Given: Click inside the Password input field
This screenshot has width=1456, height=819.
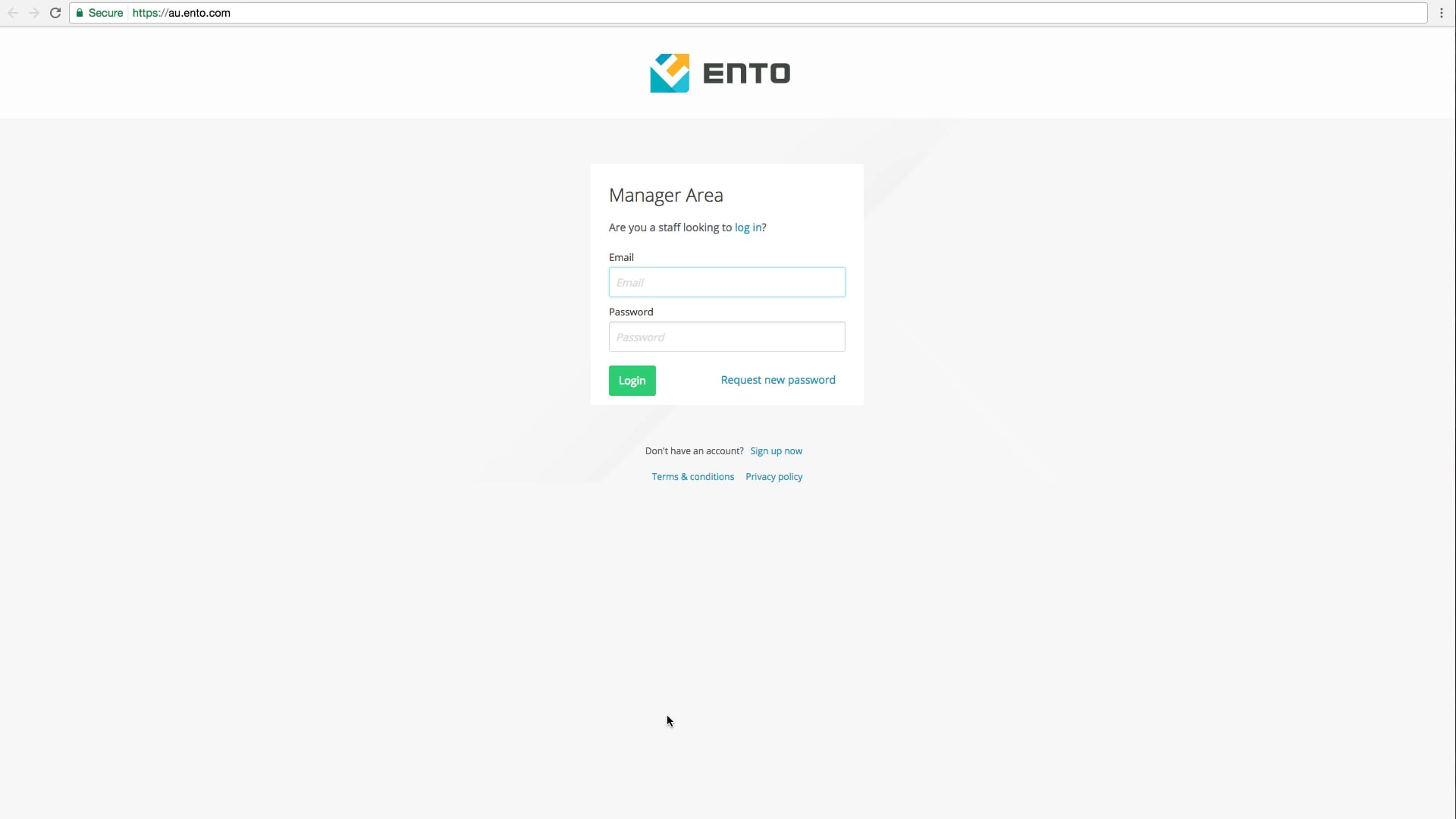Looking at the screenshot, I should tap(726, 337).
